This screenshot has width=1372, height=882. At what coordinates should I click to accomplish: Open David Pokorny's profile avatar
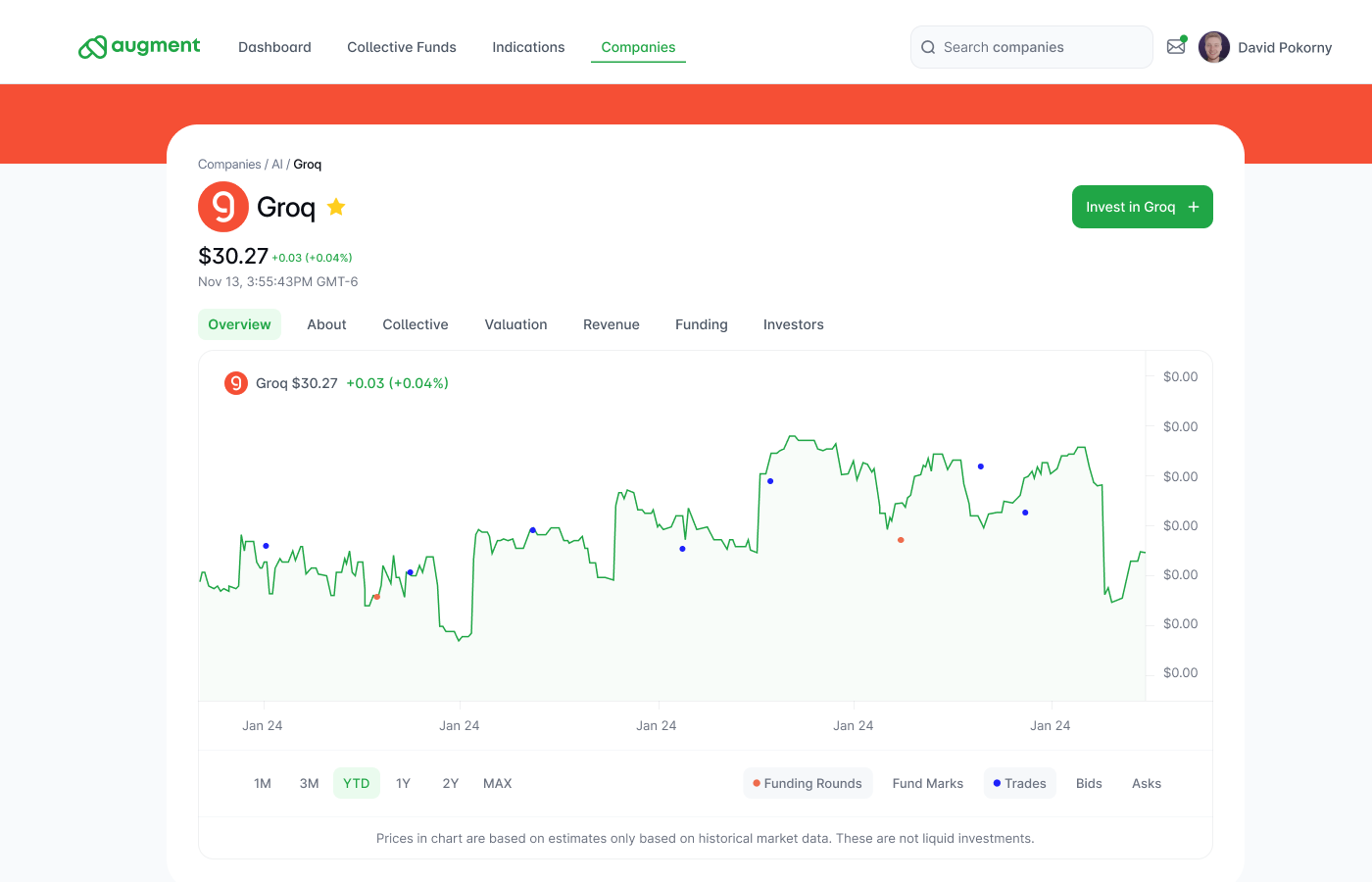click(1214, 47)
